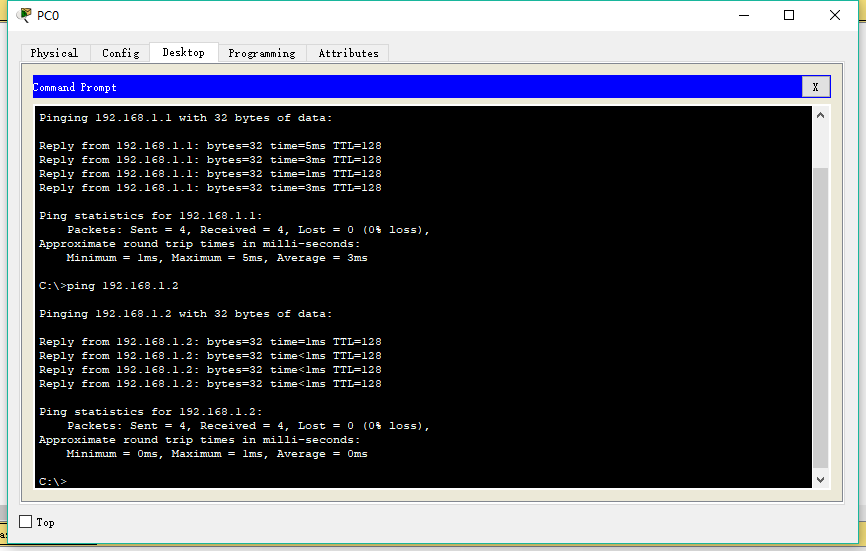Minimize the PC0 window
The width and height of the screenshot is (866, 551).
coord(744,15)
